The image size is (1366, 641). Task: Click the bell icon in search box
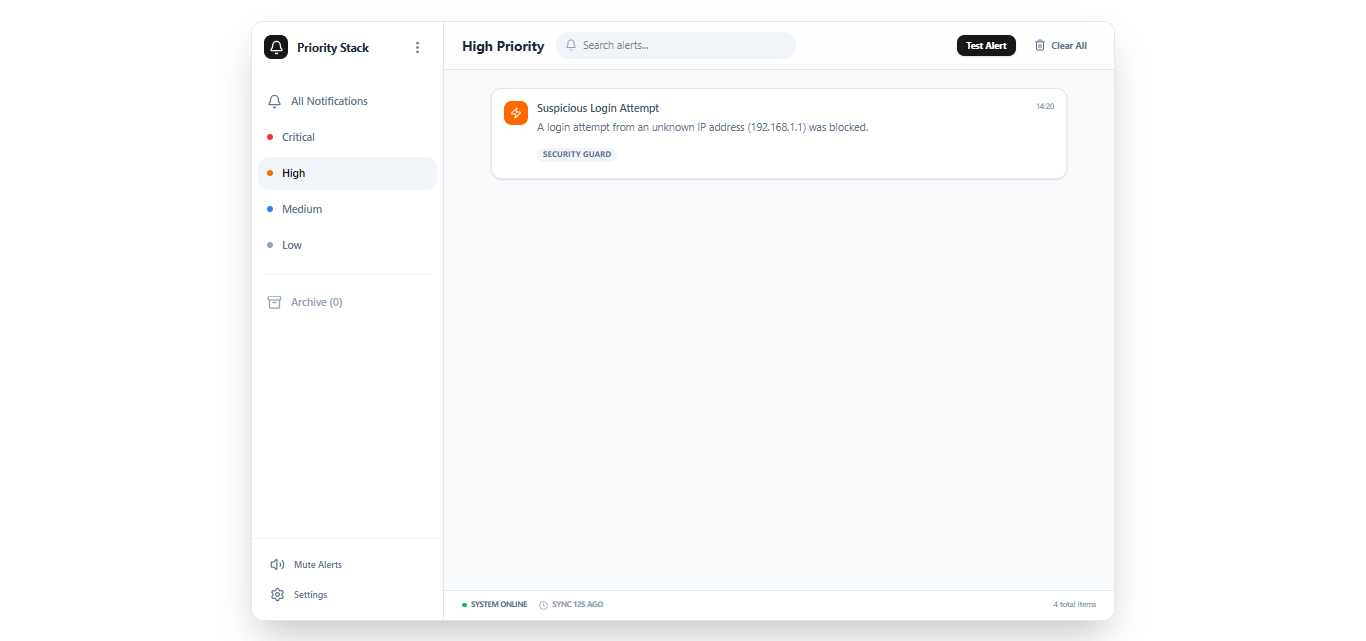coord(571,45)
